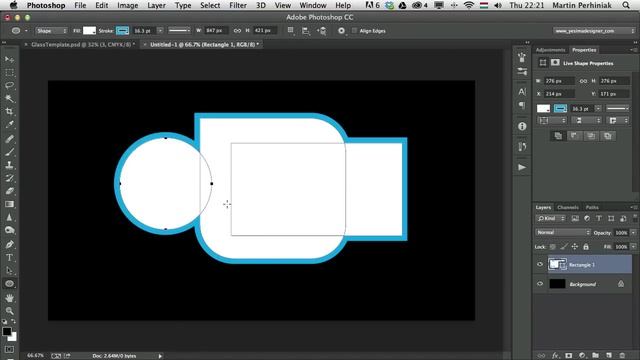Open the shape geometry gear options

tap(342, 31)
